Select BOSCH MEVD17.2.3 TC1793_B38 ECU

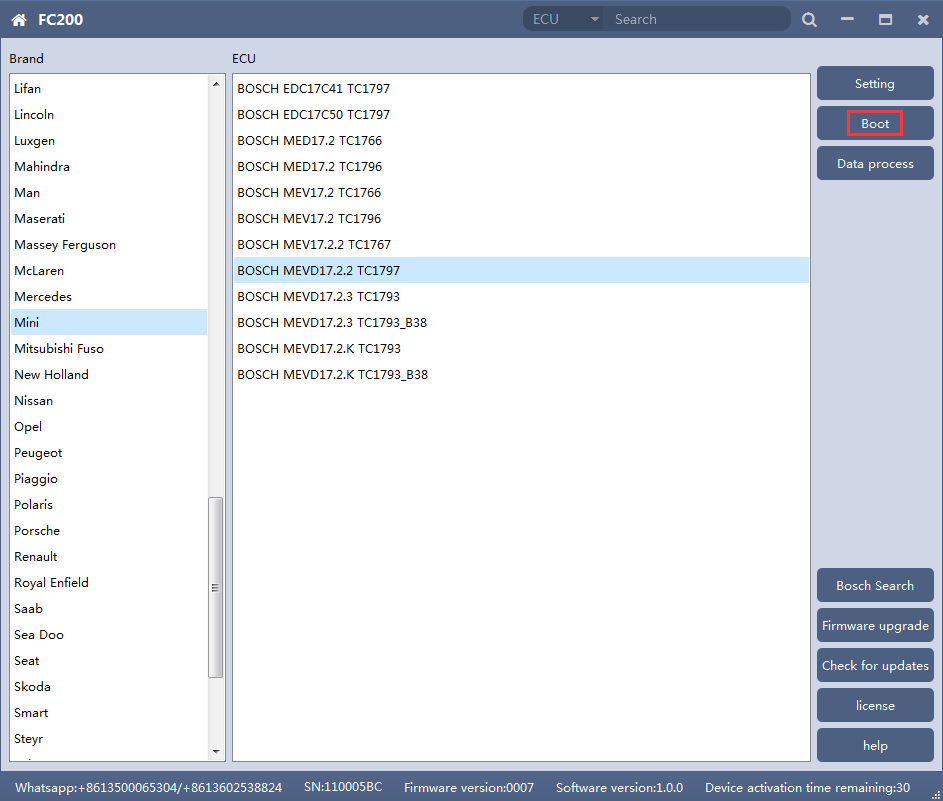[521, 322]
